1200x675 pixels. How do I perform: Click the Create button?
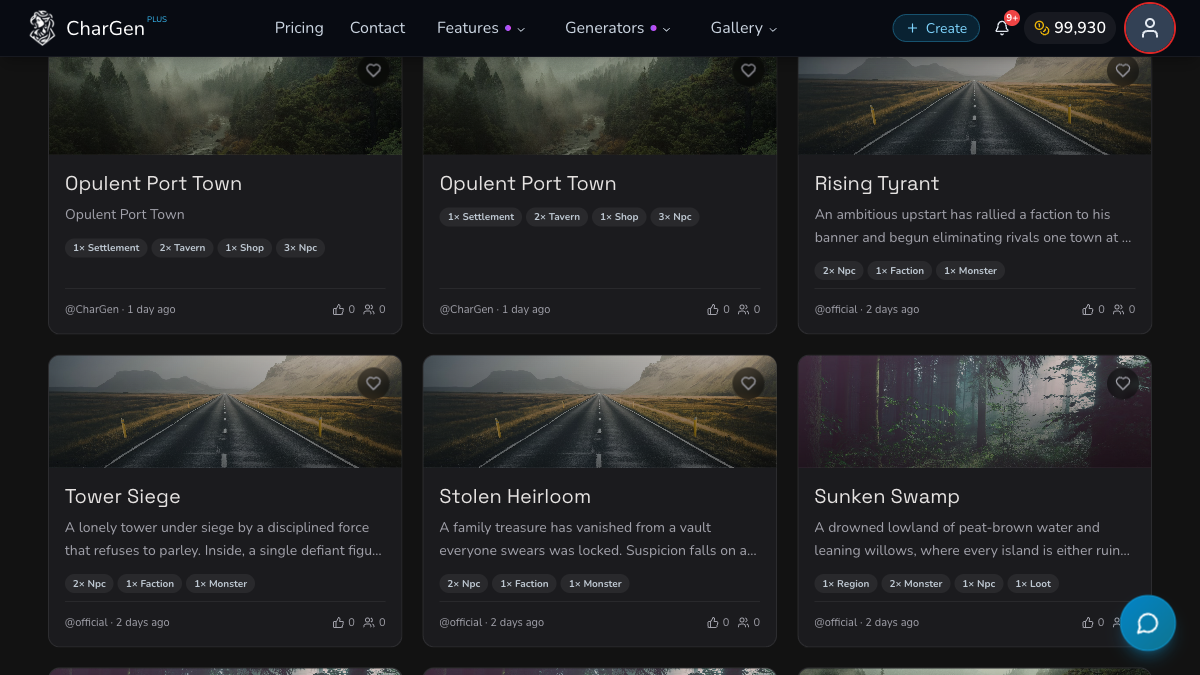click(x=936, y=28)
